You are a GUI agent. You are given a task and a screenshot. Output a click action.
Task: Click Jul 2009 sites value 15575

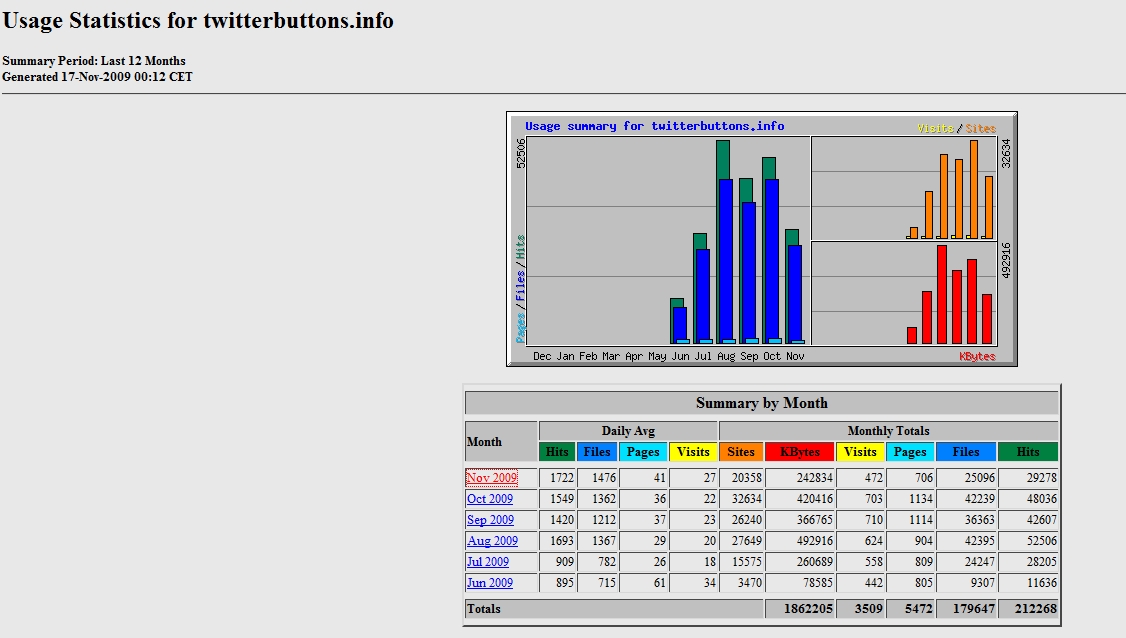(x=746, y=561)
